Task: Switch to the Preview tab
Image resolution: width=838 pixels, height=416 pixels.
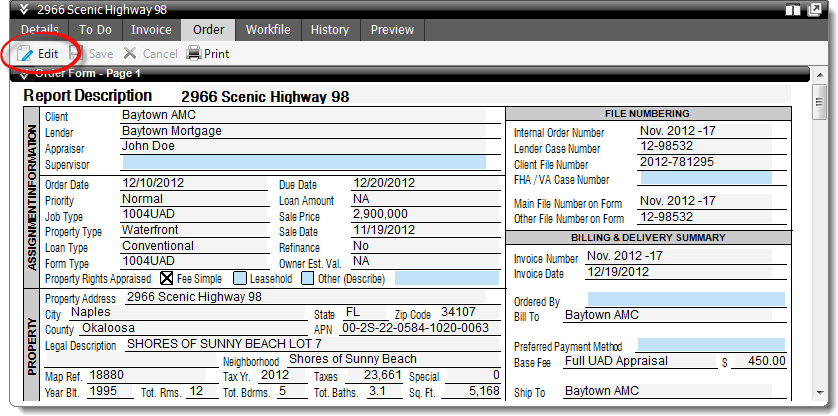Action: point(392,30)
